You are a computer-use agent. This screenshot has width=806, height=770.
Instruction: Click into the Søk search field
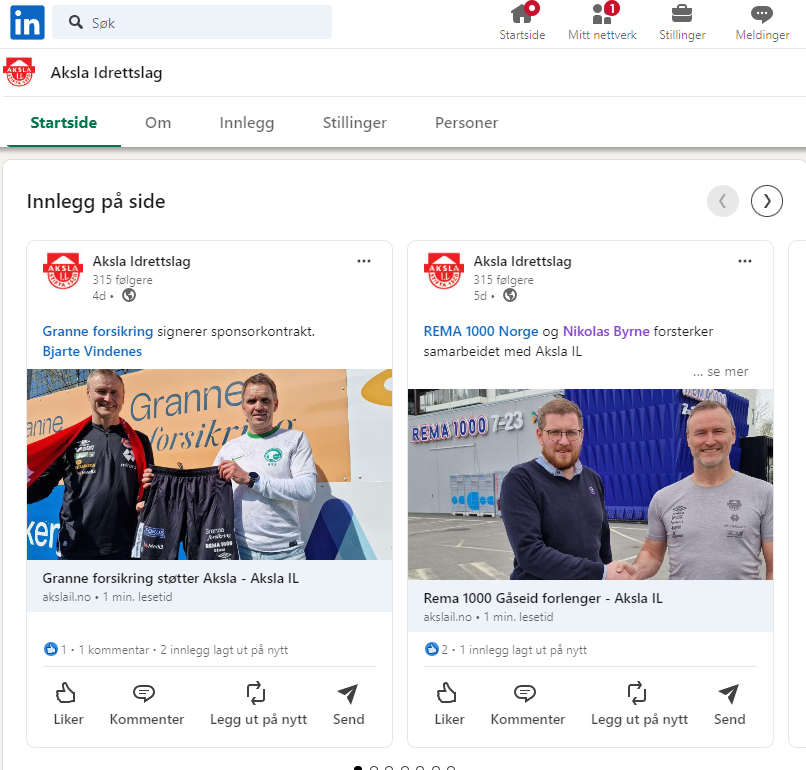pos(200,22)
